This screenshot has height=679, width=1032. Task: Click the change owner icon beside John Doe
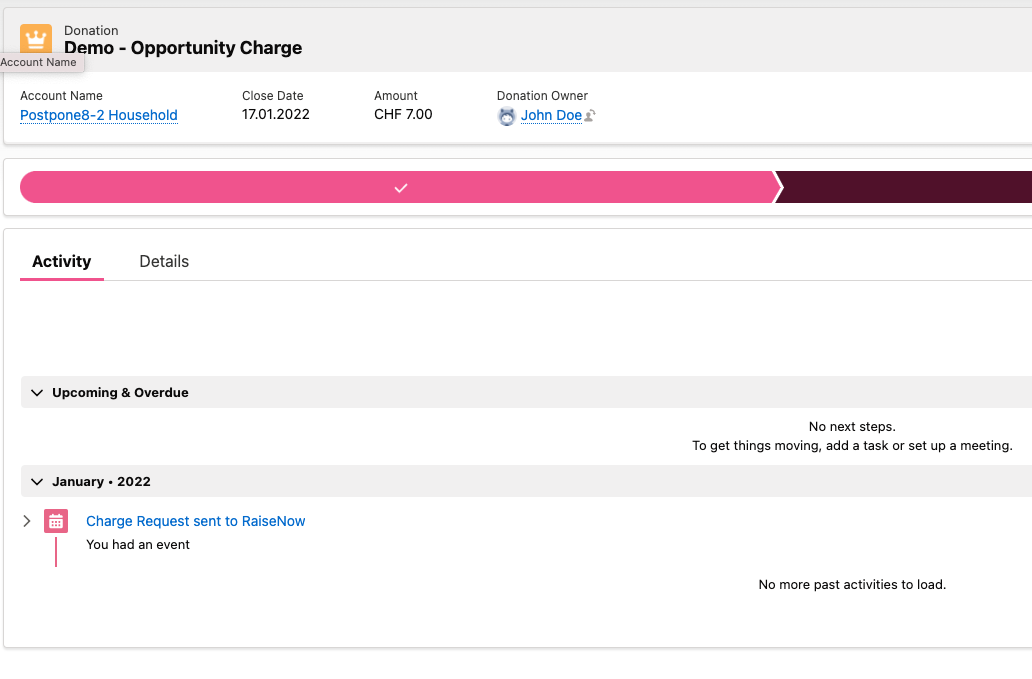[590, 116]
